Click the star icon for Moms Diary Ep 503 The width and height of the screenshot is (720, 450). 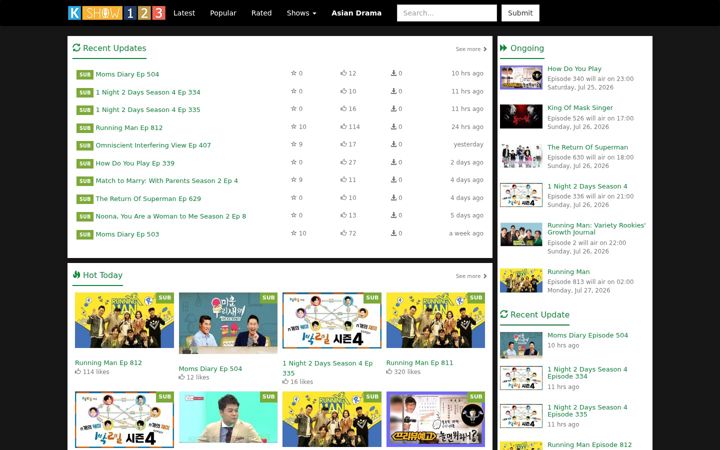pyautogui.click(x=293, y=233)
